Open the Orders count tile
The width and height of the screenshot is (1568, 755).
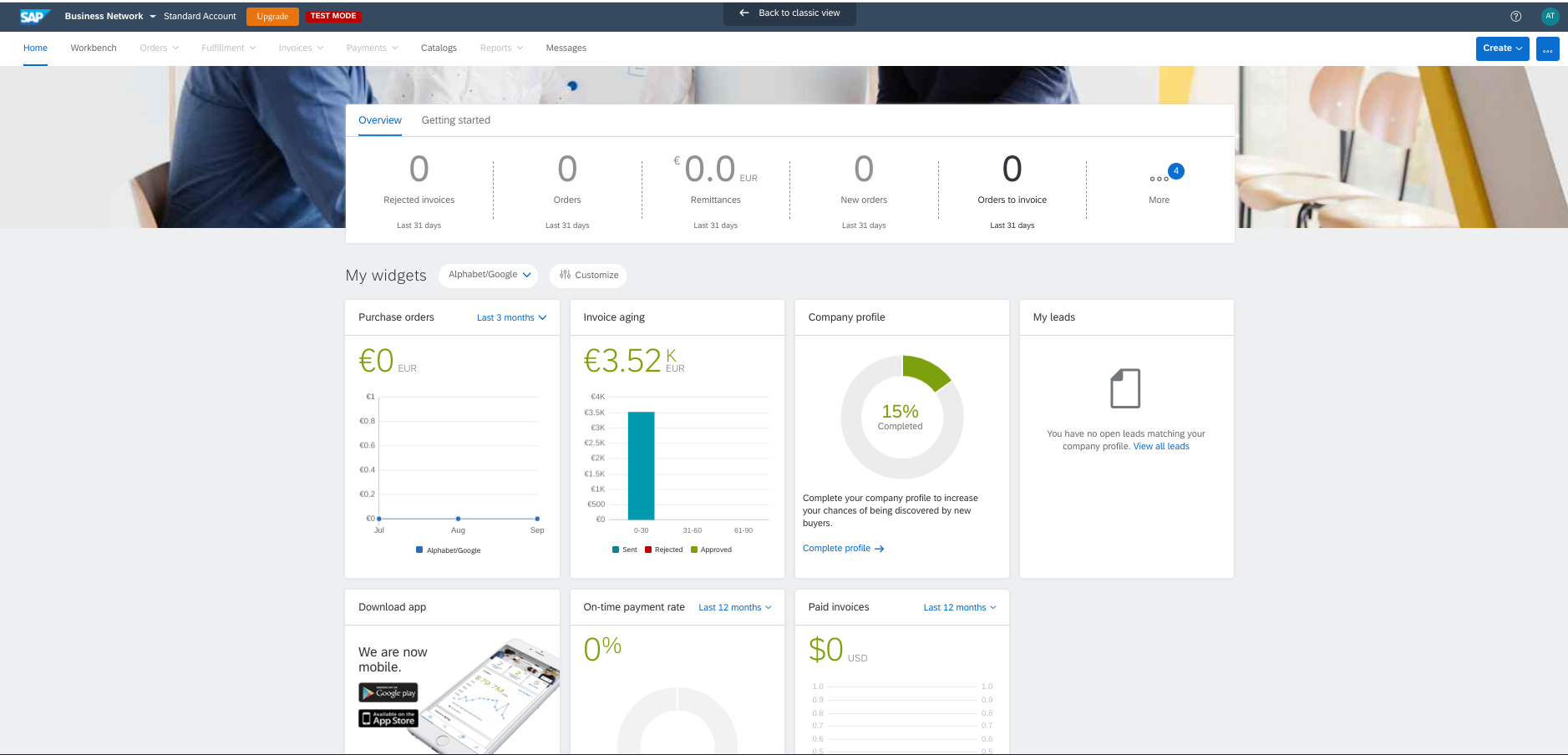(x=567, y=190)
